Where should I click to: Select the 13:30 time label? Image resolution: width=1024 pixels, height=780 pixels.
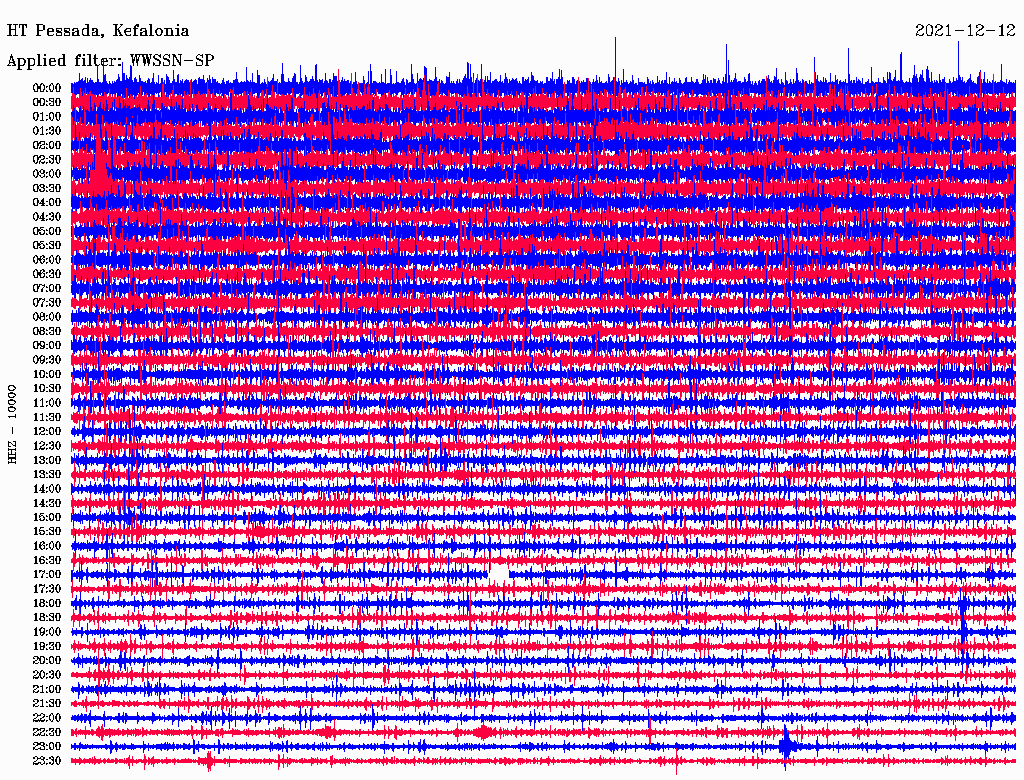pyautogui.click(x=47, y=475)
